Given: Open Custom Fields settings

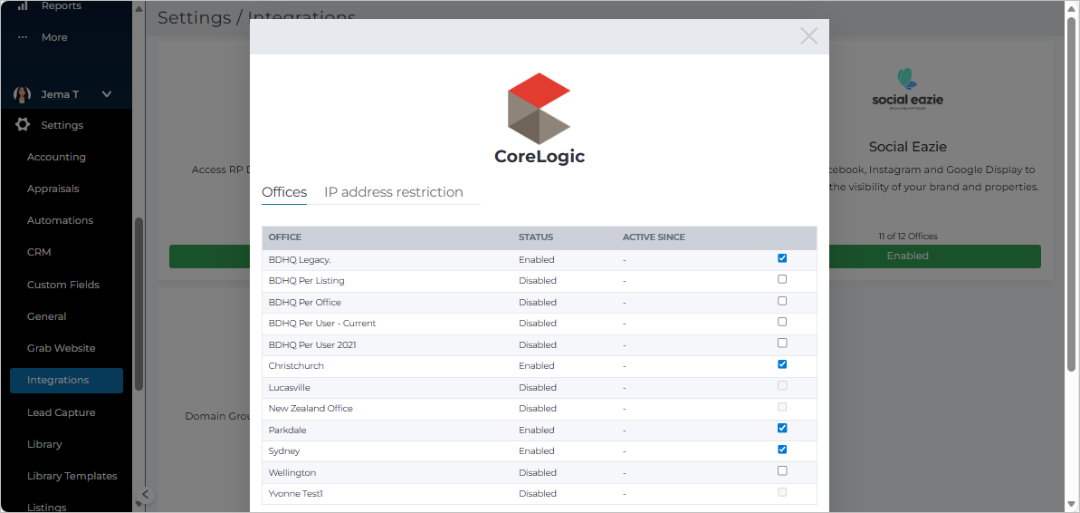Looking at the screenshot, I should coord(63,284).
